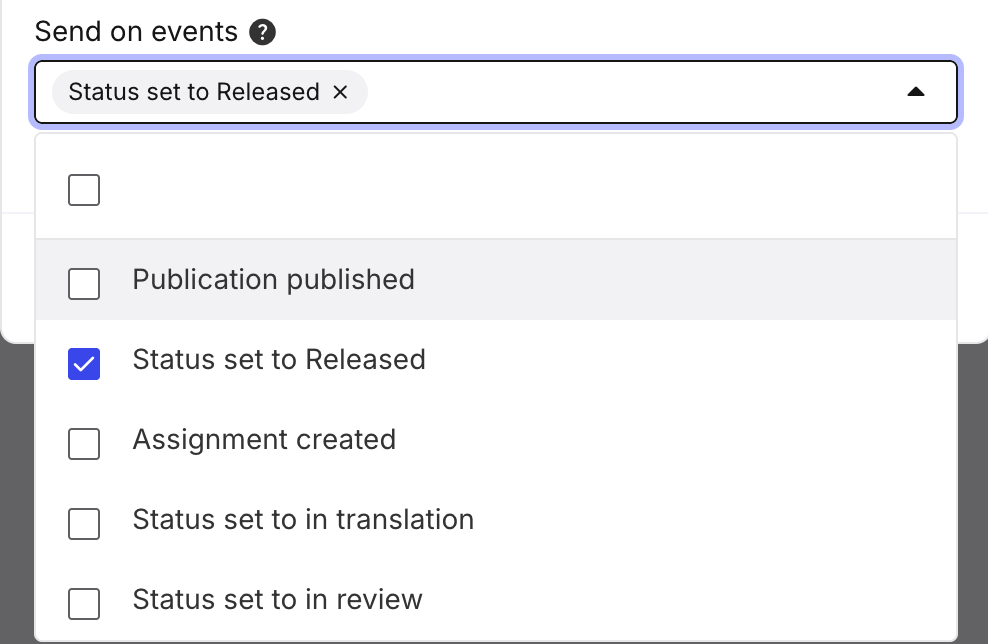Remove the Status set to Released tag
Image resolution: width=988 pixels, height=644 pixels.
pyautogui.click(x=341, y=92)
